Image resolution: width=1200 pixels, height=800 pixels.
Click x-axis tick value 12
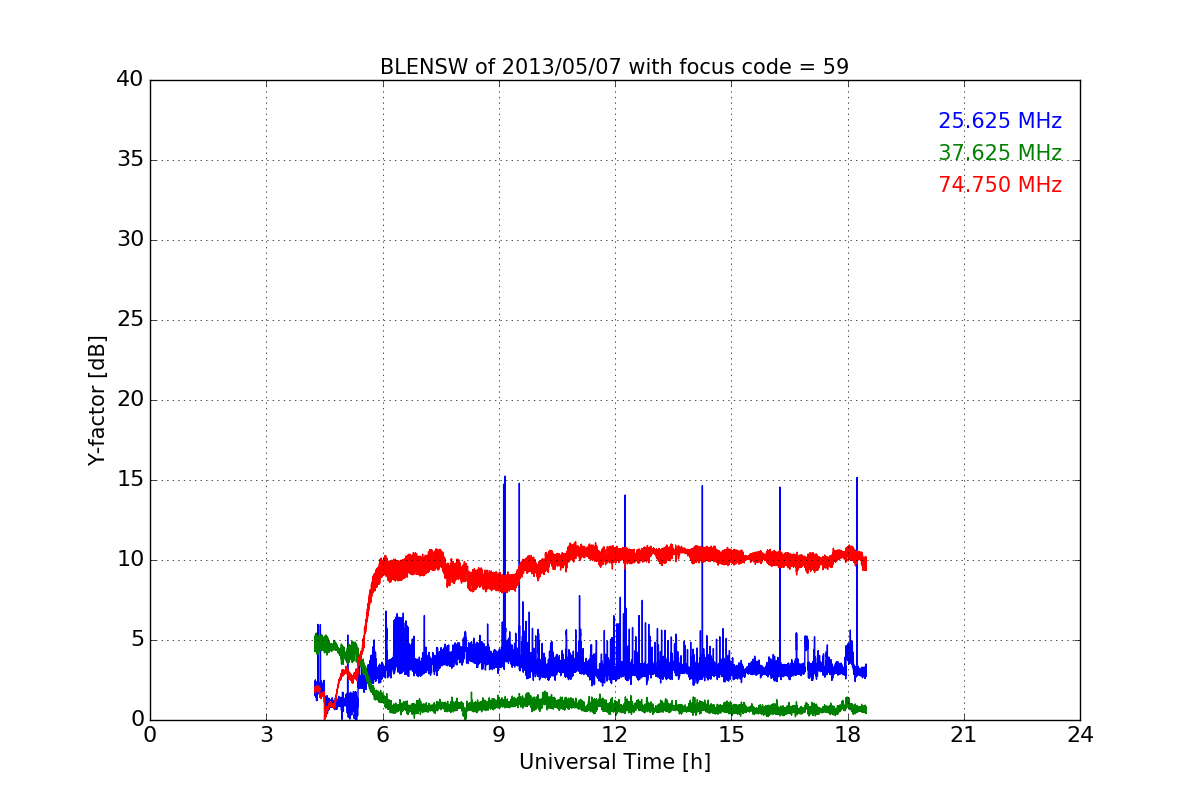coord(615,735)
